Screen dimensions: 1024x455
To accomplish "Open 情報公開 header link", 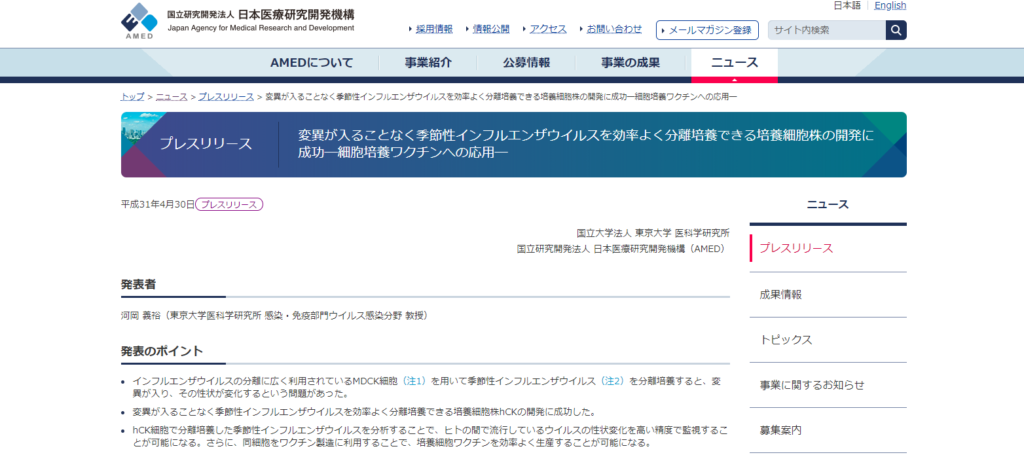I will [x=491, y=29].
